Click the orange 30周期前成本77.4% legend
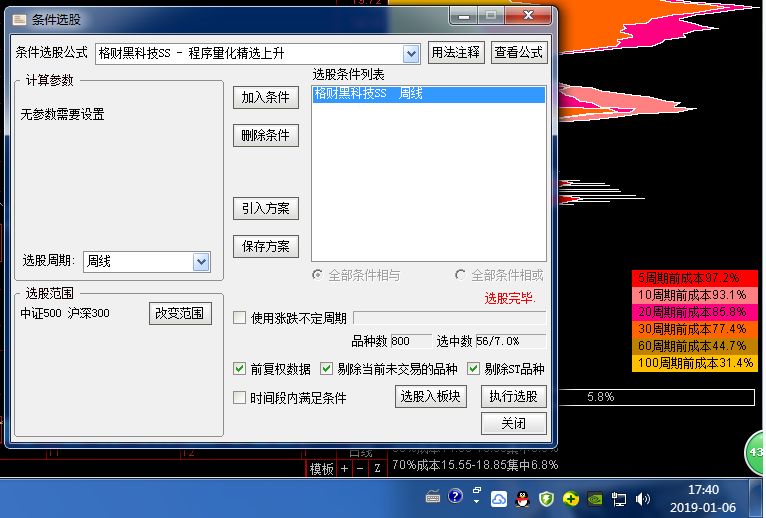766x518 pixels. click(694, 329)
